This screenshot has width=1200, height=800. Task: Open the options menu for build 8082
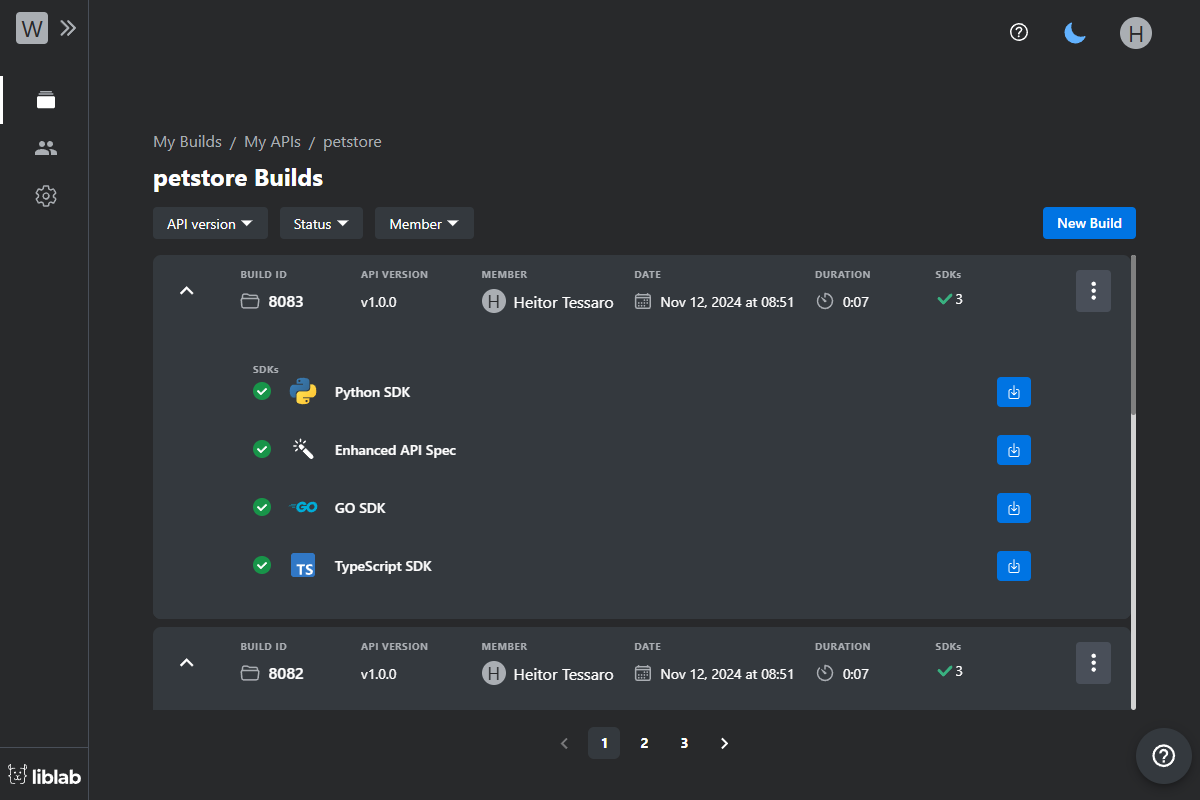pyautogui.click(x=1093, y=663)
